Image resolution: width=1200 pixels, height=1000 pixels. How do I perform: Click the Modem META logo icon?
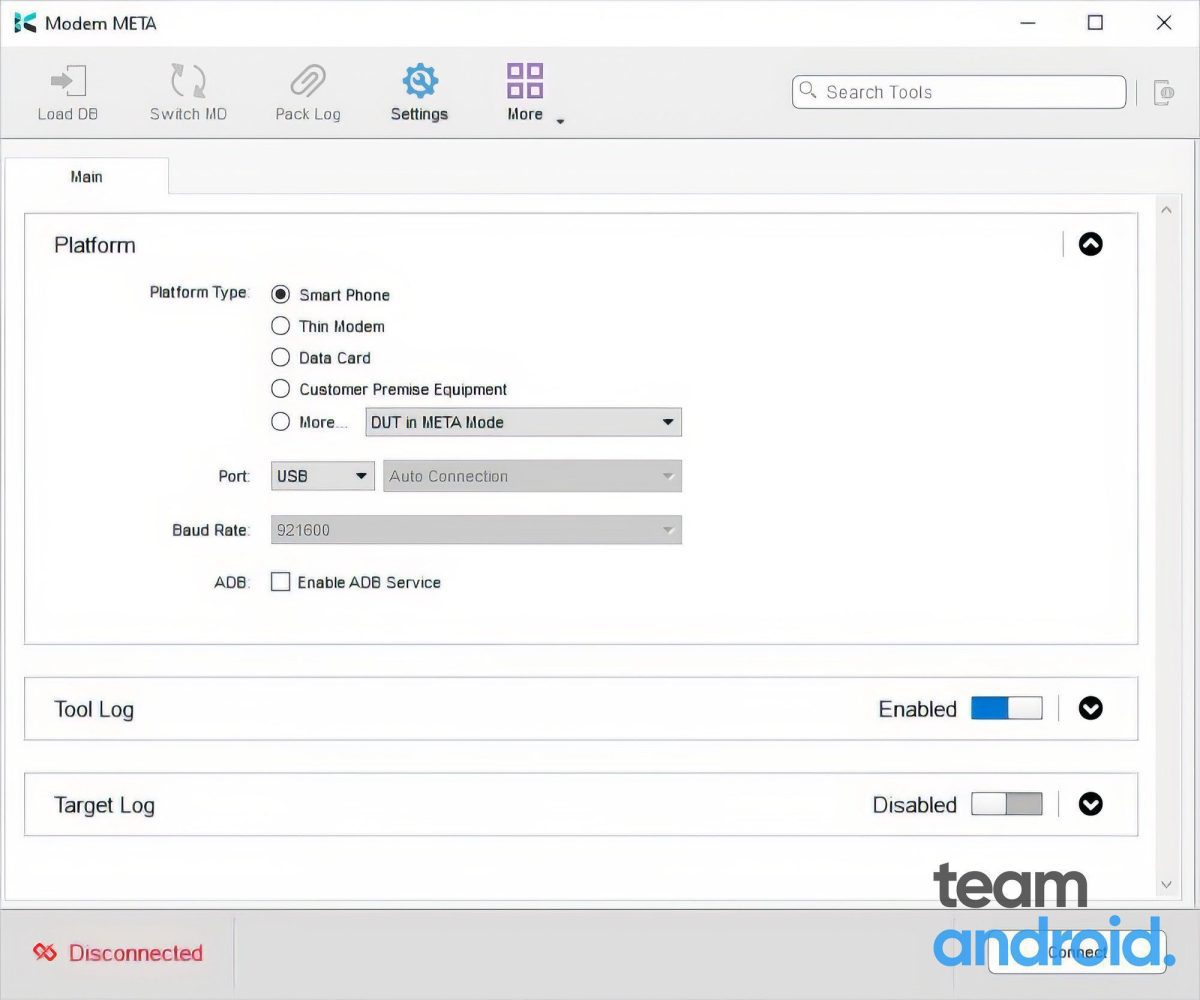24,22
